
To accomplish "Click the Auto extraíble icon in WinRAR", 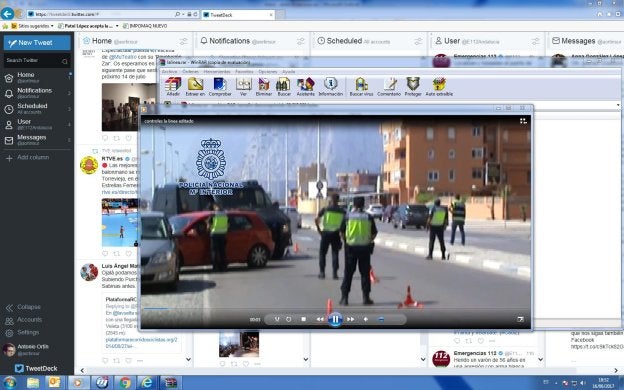I will tap(439, 87).
